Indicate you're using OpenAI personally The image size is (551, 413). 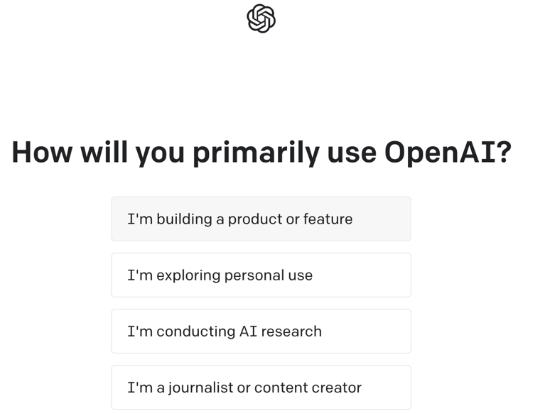(261, 275)
